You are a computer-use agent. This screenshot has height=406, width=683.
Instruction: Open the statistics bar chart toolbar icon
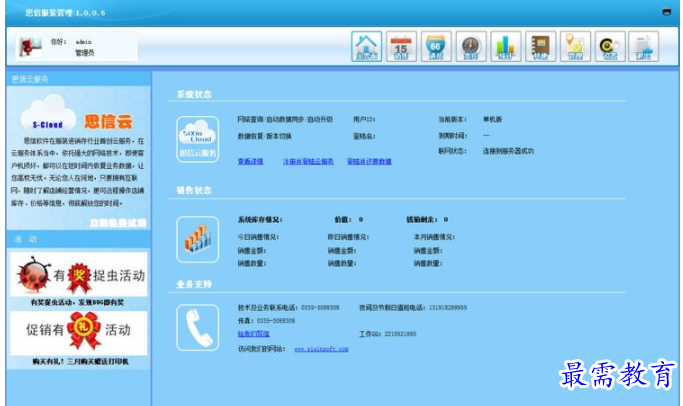tap(506, 46)
